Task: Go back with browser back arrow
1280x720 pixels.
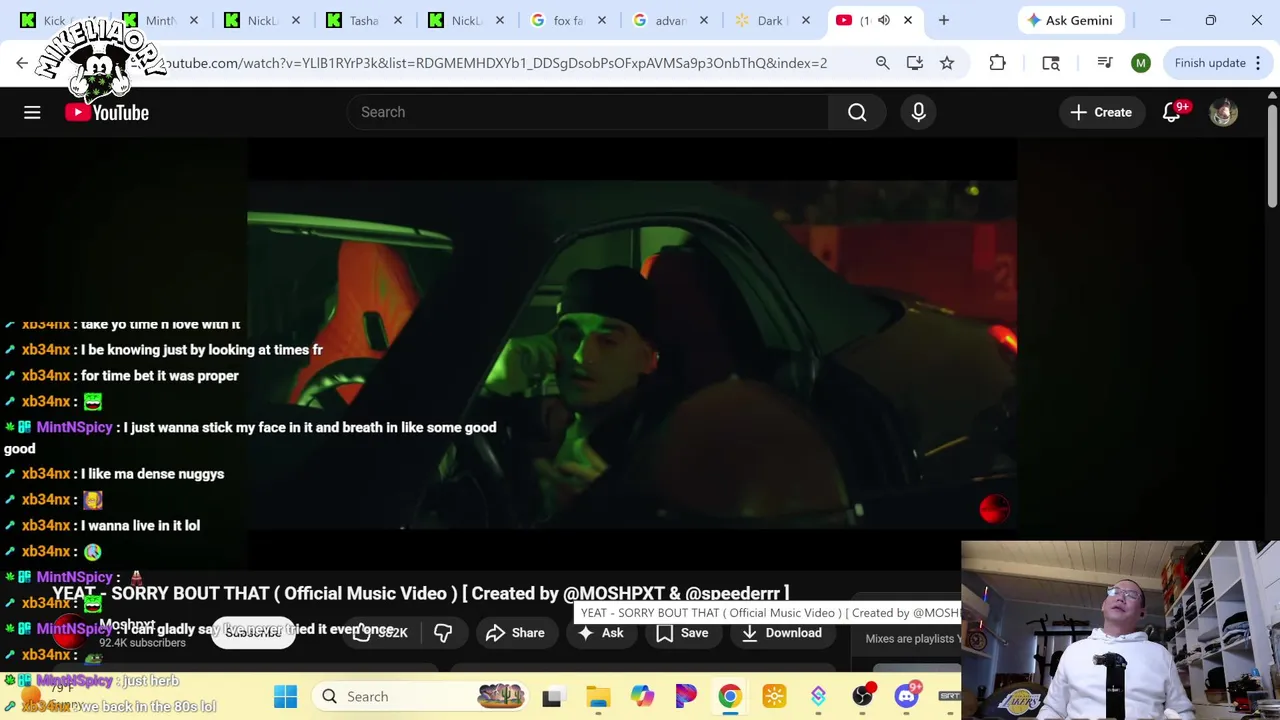Action: click(x=22, y=63)
